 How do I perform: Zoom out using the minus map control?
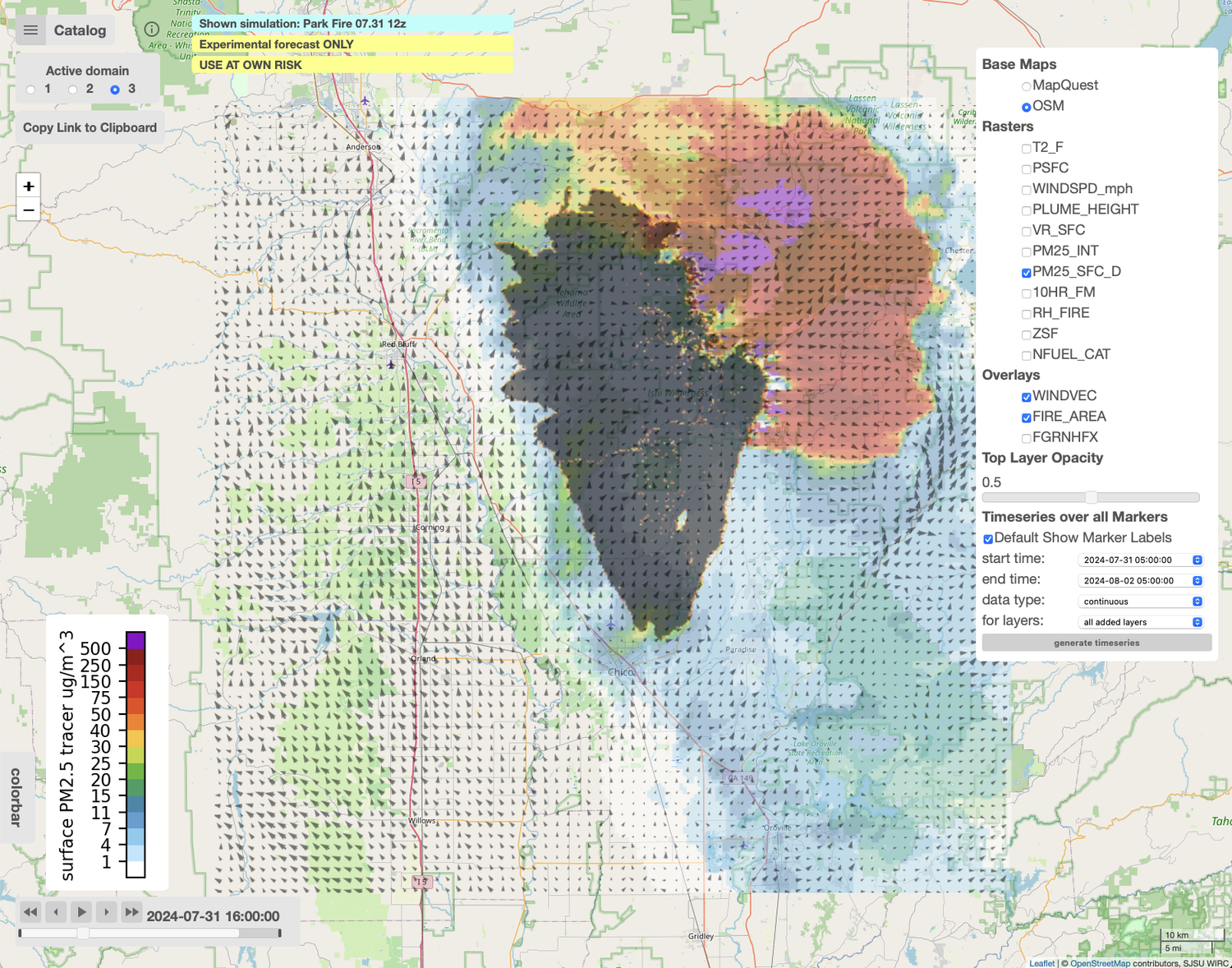pos(28,210)
